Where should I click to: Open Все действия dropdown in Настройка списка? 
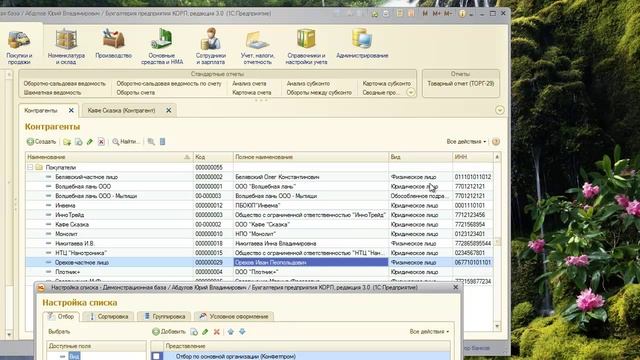click(429, 332)
